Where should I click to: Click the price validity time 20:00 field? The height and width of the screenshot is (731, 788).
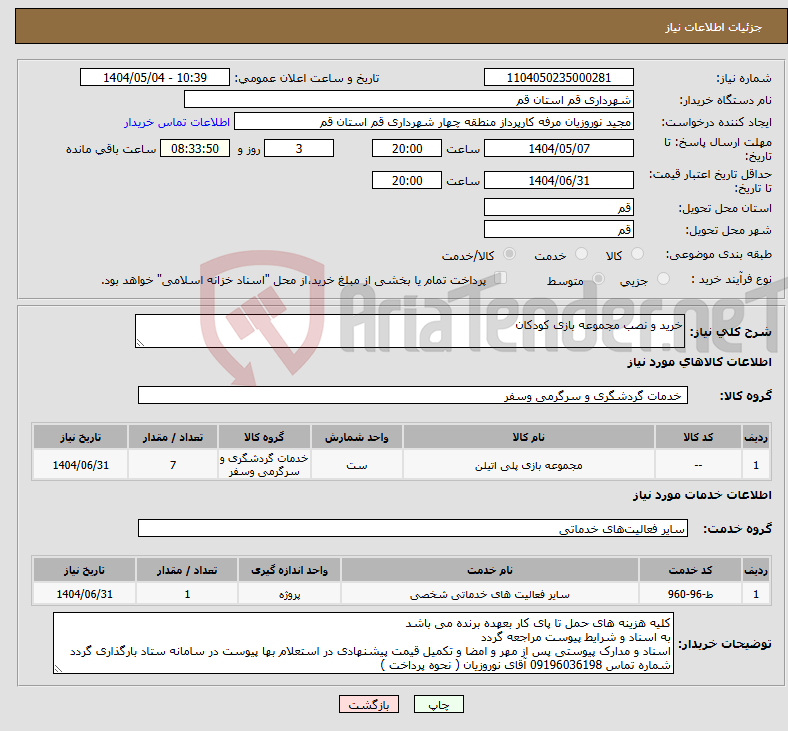[407, 180]
